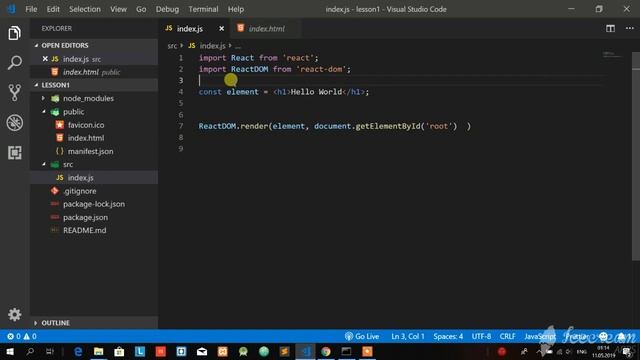Open Windows Start menu
This screenshot has width=640, height=360.
click(x=10, y=351)
